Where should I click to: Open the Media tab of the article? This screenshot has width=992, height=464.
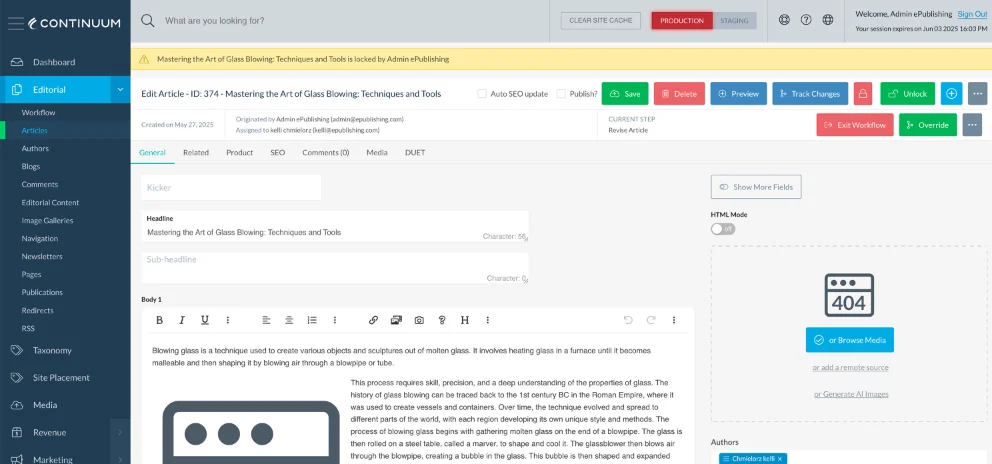[x=377, y=153]
